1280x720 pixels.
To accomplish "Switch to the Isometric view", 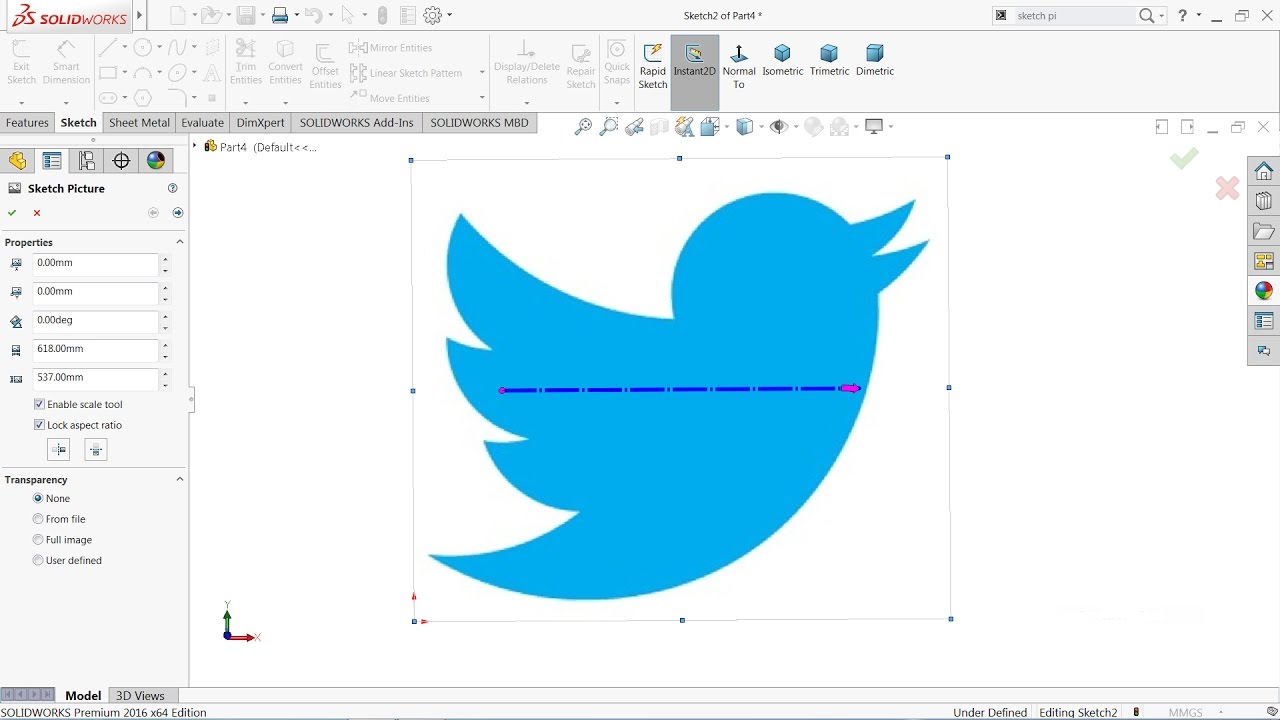I will click(x=782, y=62).
